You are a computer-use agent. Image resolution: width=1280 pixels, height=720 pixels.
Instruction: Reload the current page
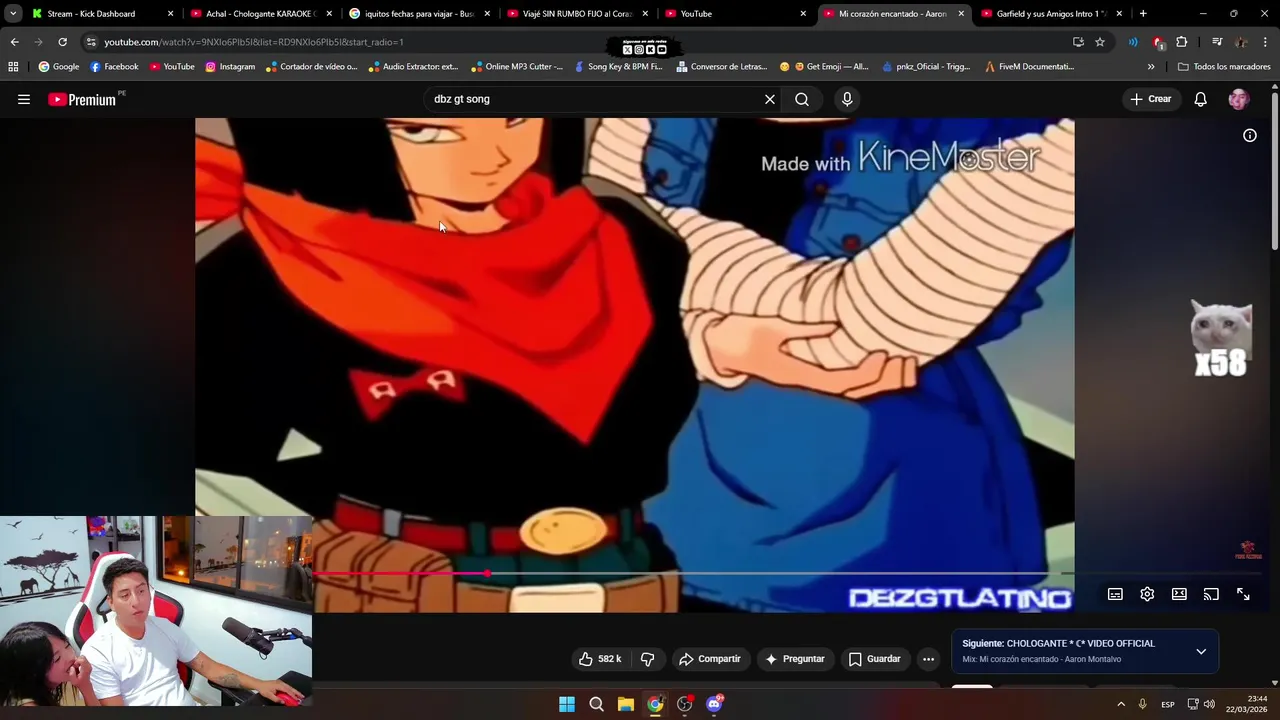pos(62,42)
